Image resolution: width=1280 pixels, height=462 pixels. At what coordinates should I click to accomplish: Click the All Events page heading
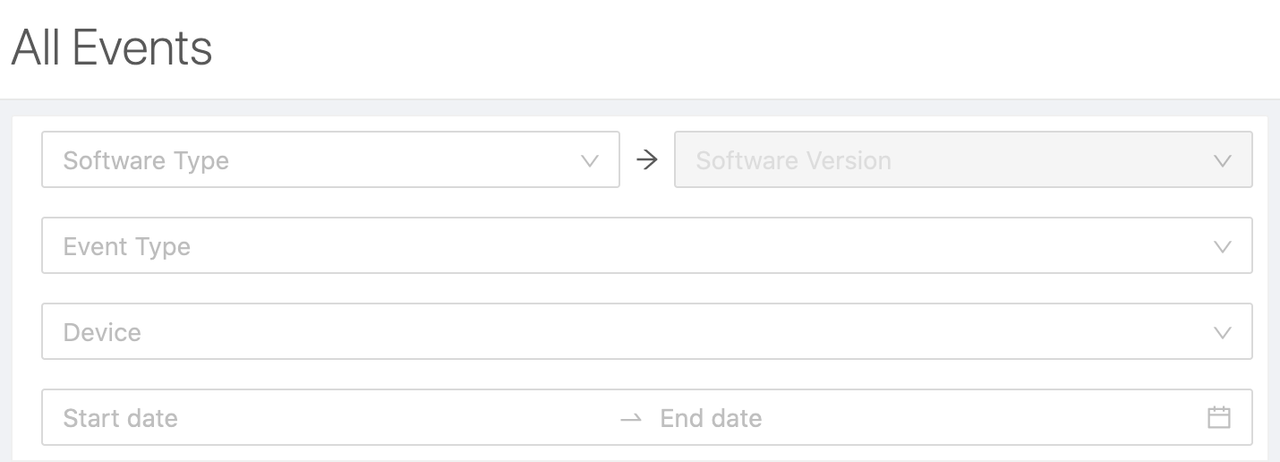[x=112, y=48]
